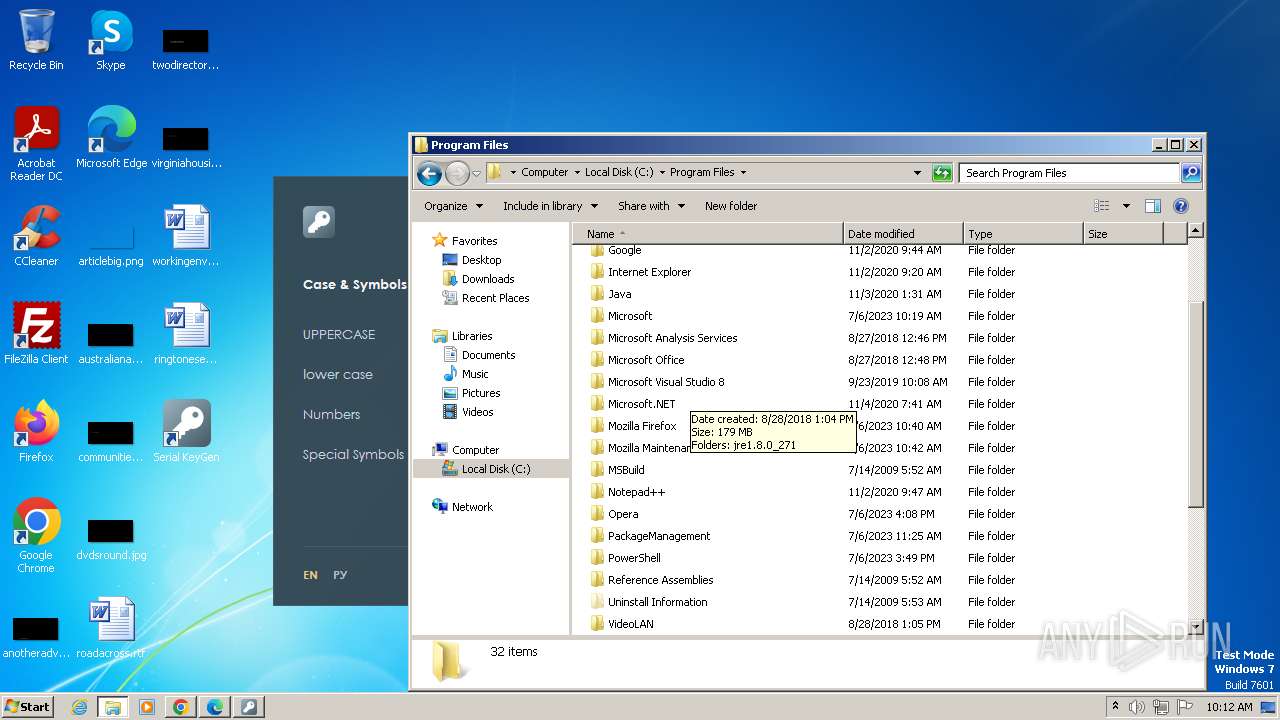Expand the Computer breadcrumb arrow
The image size is (1280, 720).
(577, 172)
